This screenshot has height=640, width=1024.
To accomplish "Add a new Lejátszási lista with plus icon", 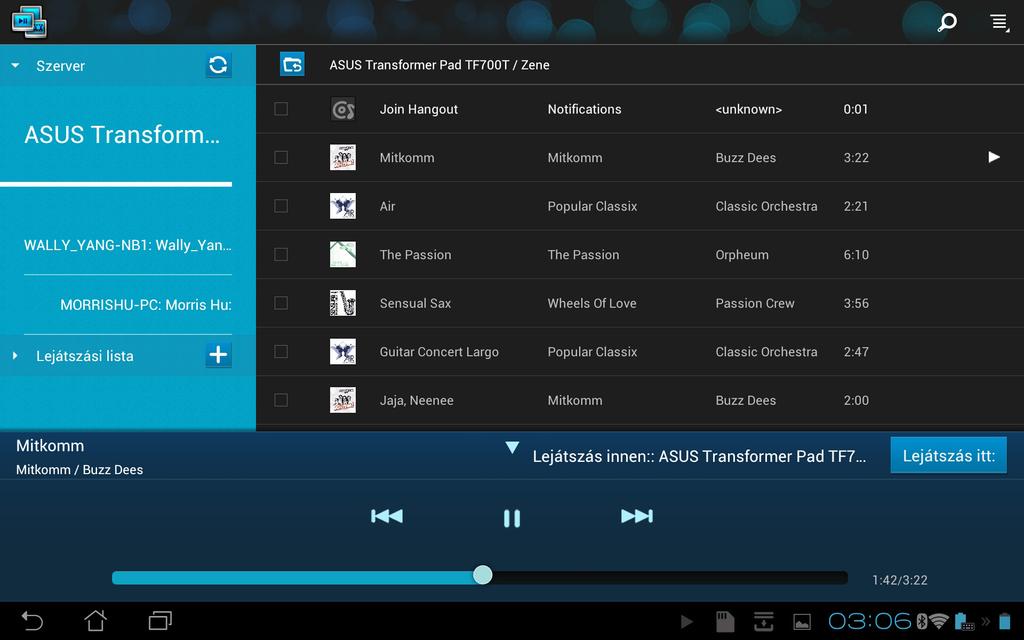I will pyautogui.click(x=218, y=355).
